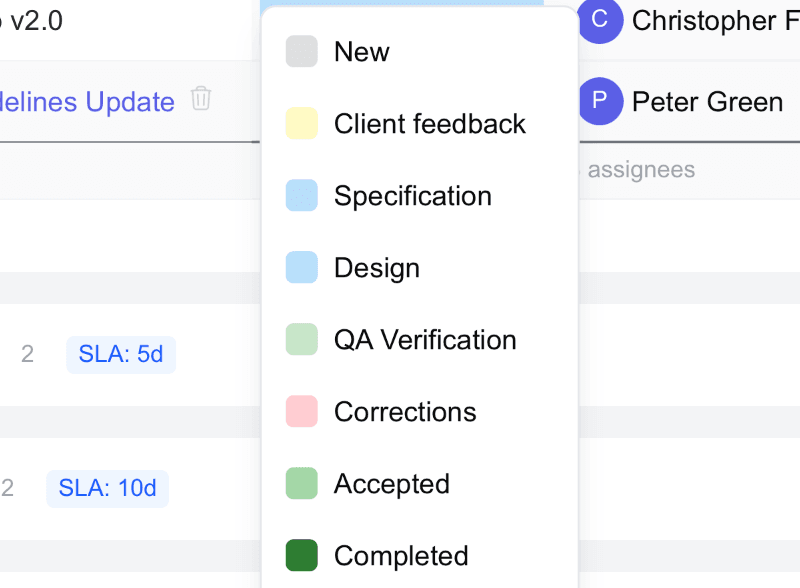The height and width of the screenshot is (588, 800).
Task: Choose Client feedback status
Action: click(429, 124)
